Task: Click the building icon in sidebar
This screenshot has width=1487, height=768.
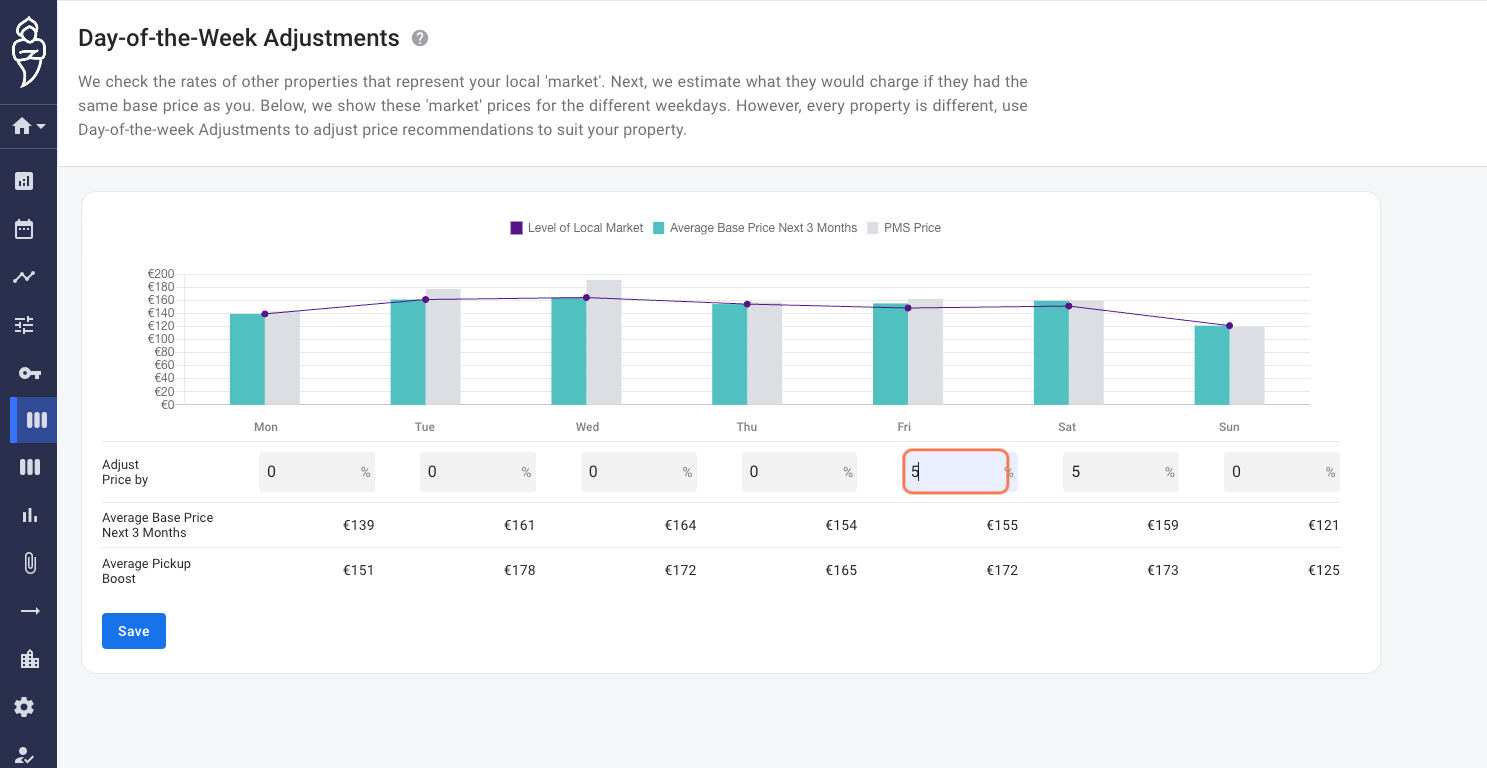Action: coord(29,659)
